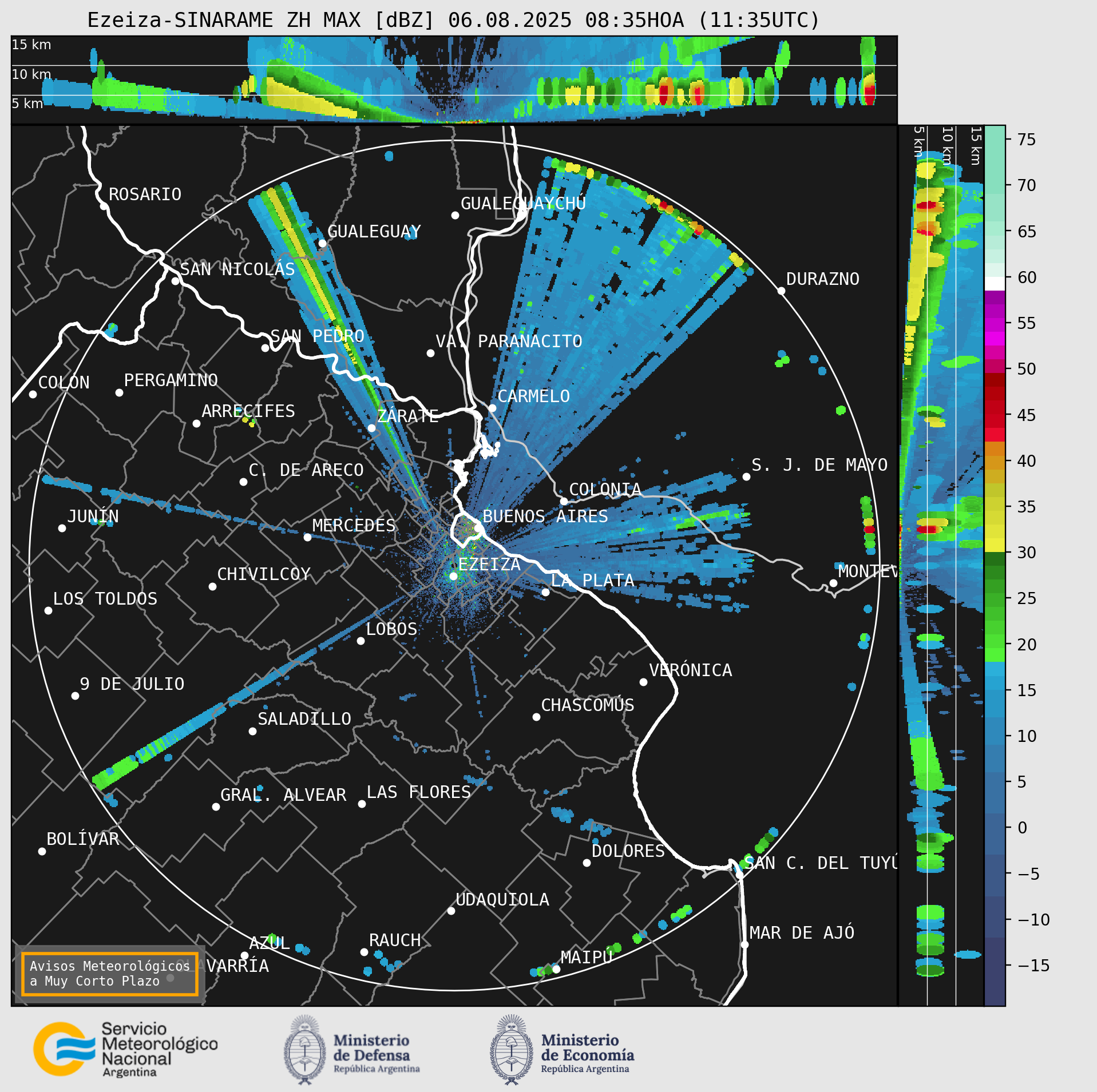Click the Chascomús city marker dot
1097x1092 pixels.
pos(536,717)
